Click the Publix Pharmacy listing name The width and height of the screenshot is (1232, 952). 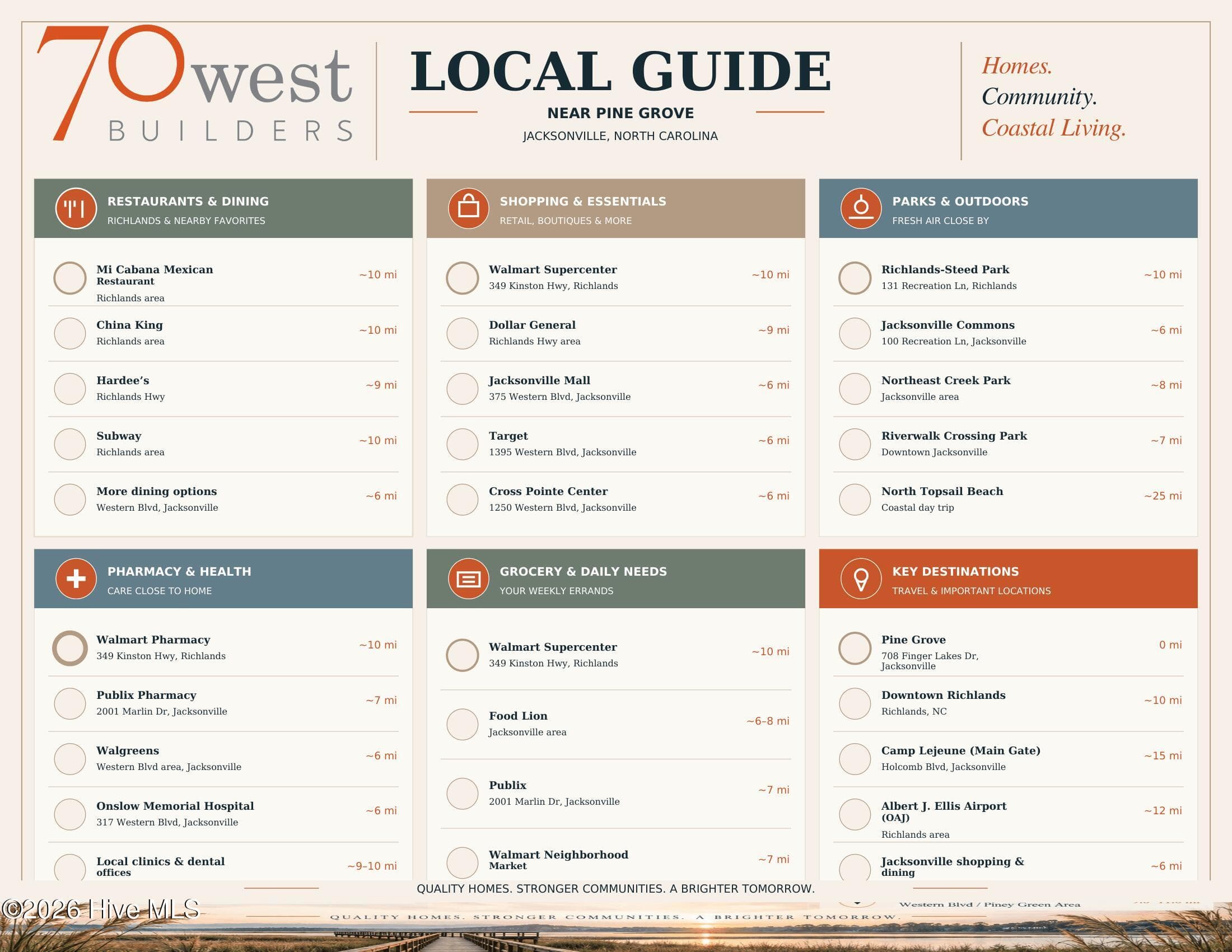(x=146, y=695)
